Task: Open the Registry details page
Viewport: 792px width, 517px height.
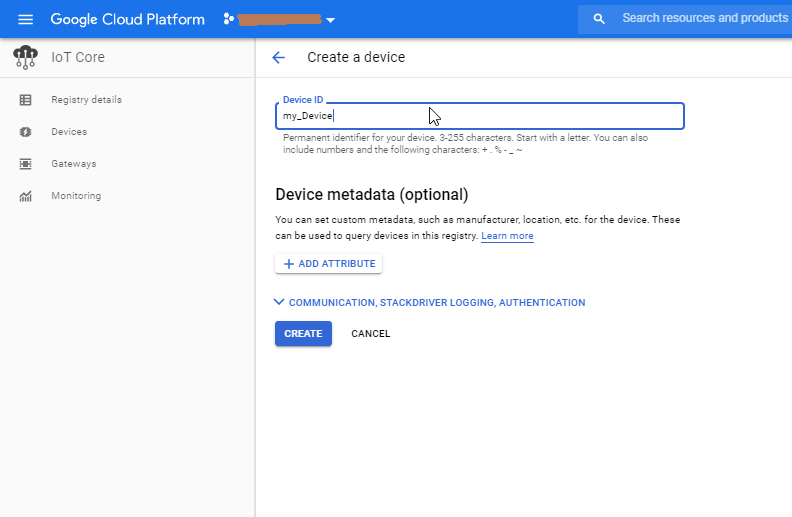Action: point(86,100)
